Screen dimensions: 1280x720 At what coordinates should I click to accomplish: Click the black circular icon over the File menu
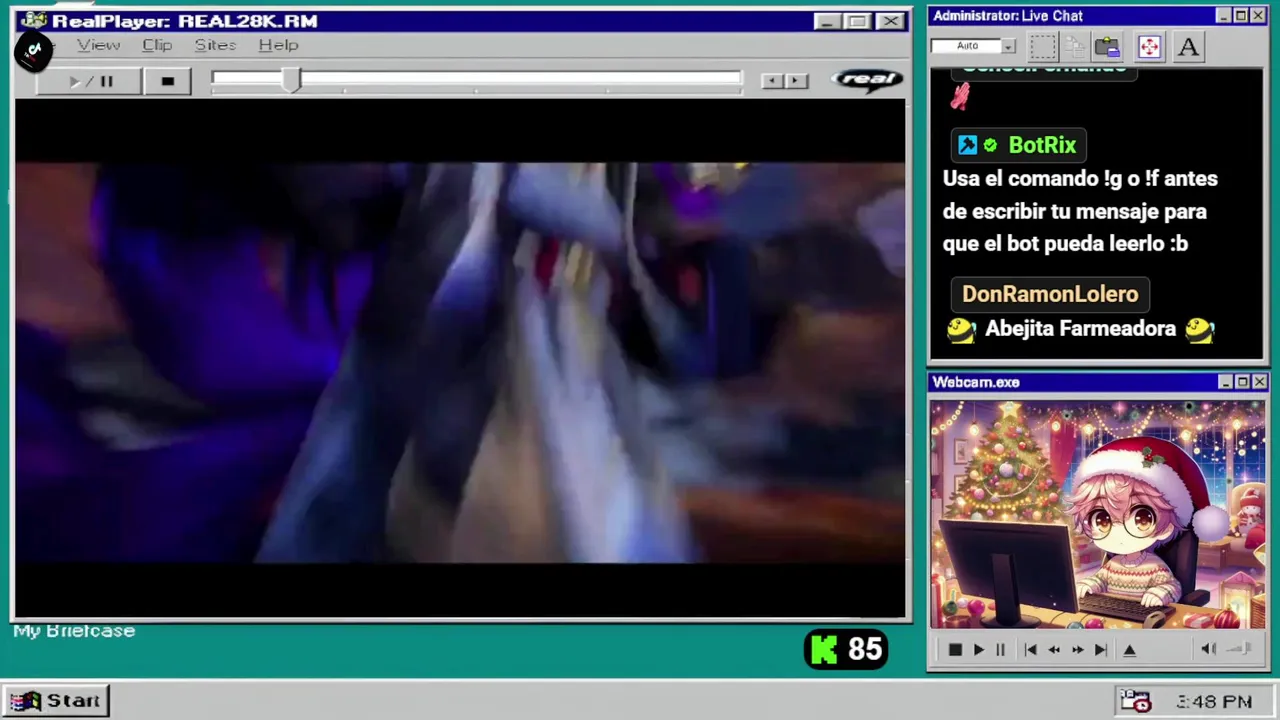click(x=33, y=50)
